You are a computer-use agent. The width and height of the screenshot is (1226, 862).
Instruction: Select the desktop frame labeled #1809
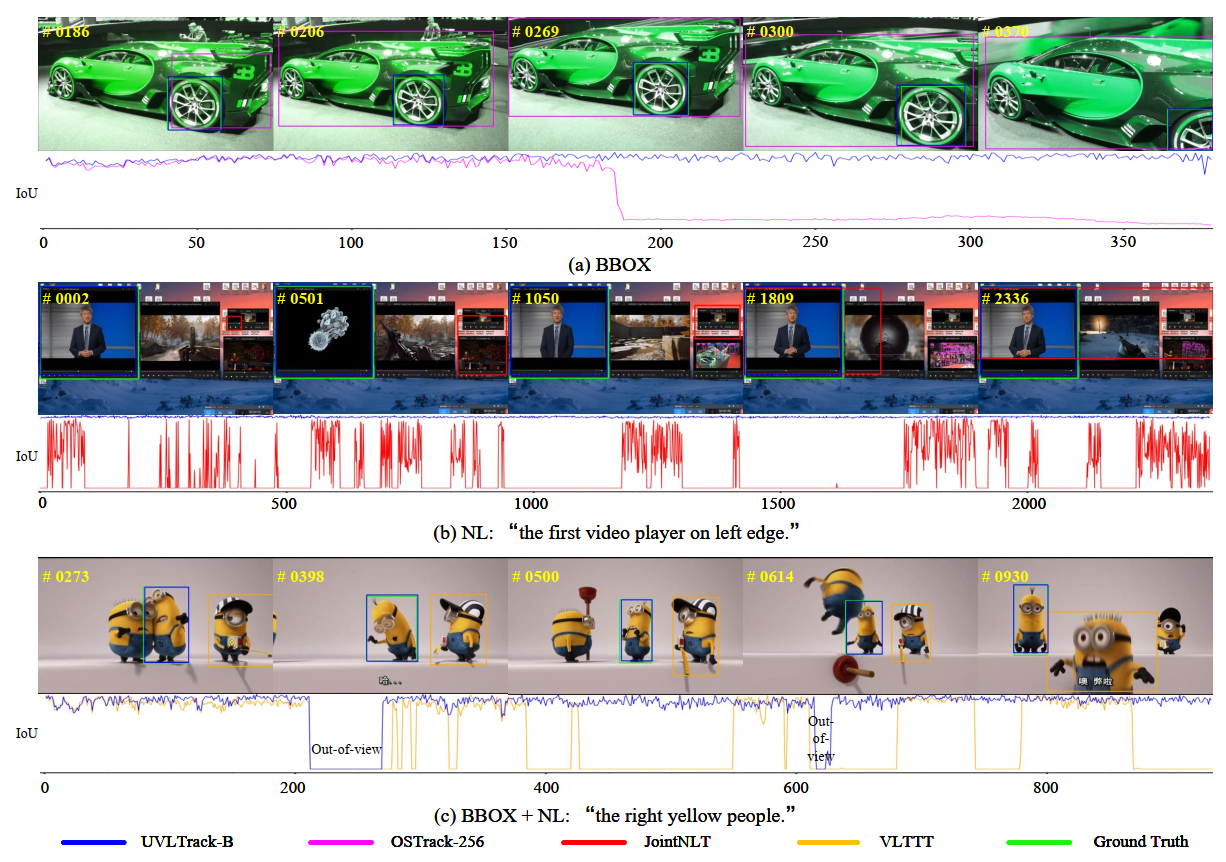point(860,349)
